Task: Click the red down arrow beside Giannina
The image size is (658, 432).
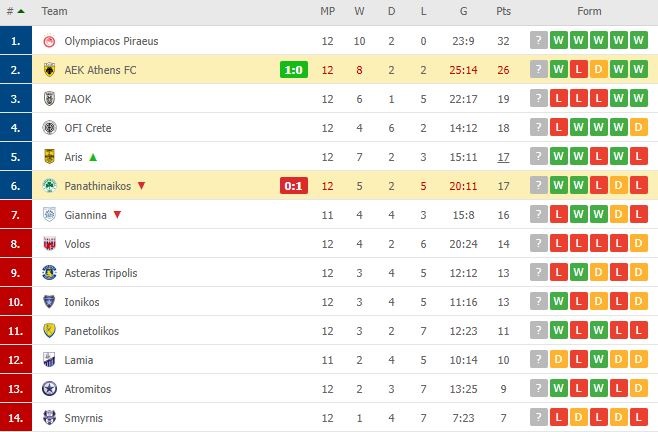Action: 117,215
